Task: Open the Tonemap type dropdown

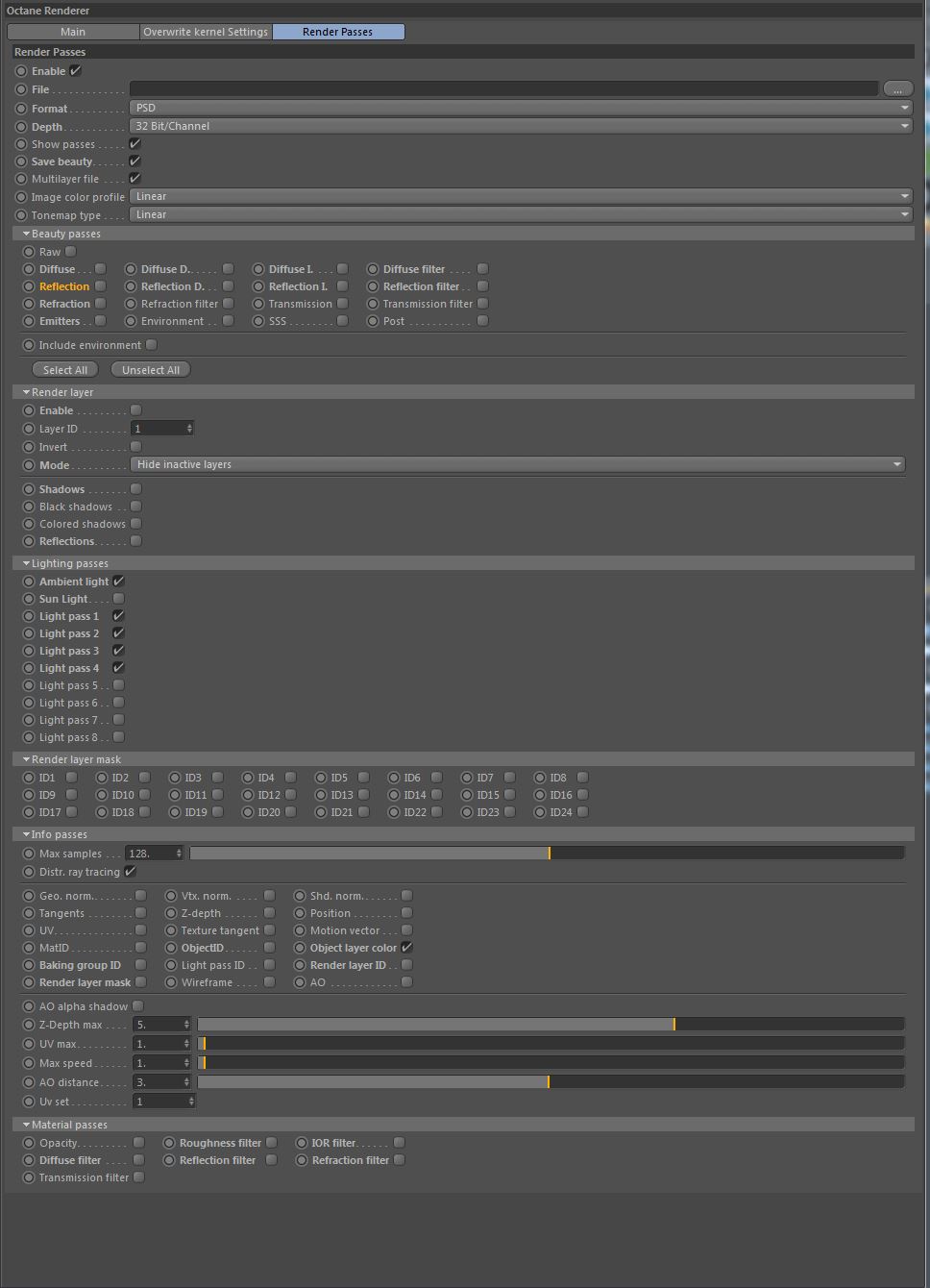Action: tap(521, 214)
